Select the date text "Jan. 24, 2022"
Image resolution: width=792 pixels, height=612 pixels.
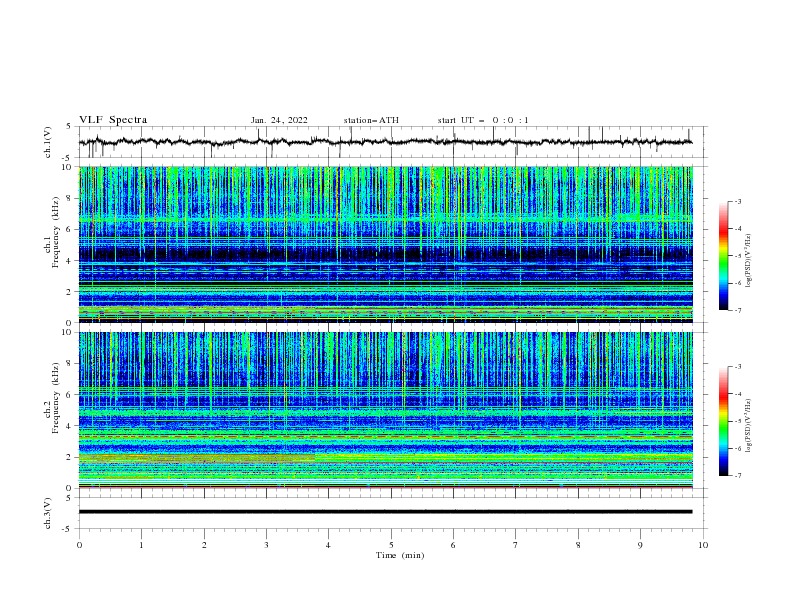click(279, 120)
